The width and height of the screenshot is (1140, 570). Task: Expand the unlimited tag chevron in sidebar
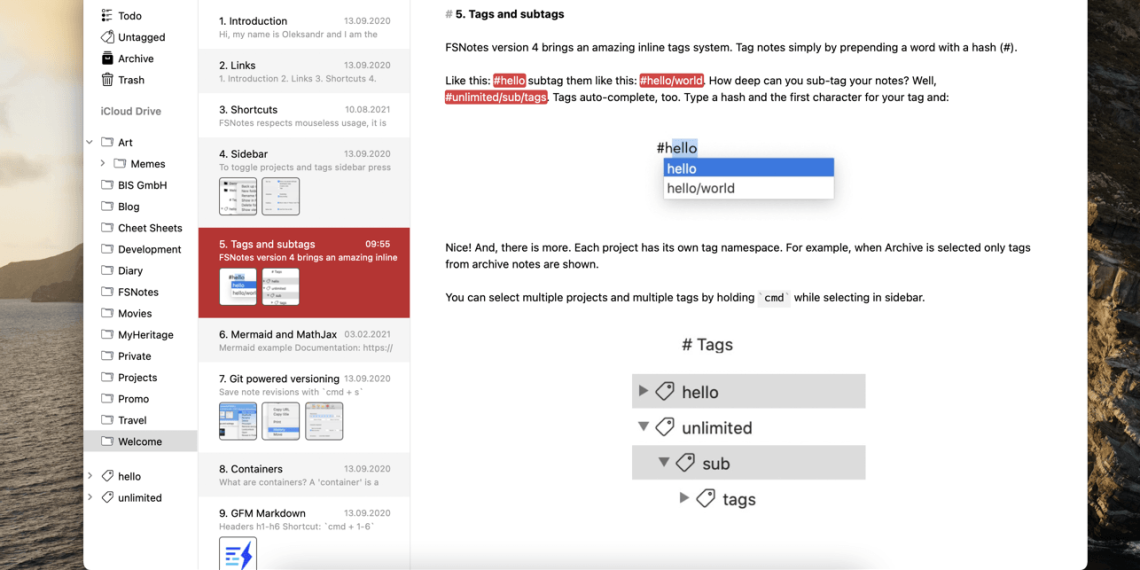point(90,498)
